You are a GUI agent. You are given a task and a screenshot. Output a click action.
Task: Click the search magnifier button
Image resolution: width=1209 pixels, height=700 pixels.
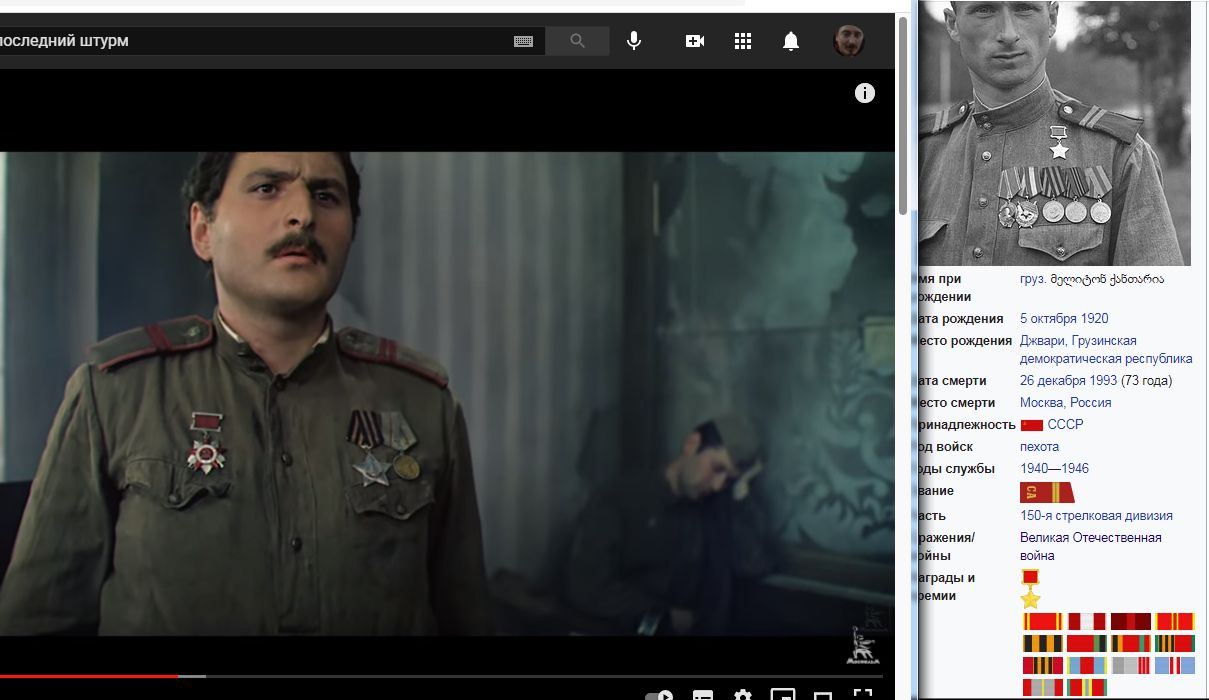point(577,41)
